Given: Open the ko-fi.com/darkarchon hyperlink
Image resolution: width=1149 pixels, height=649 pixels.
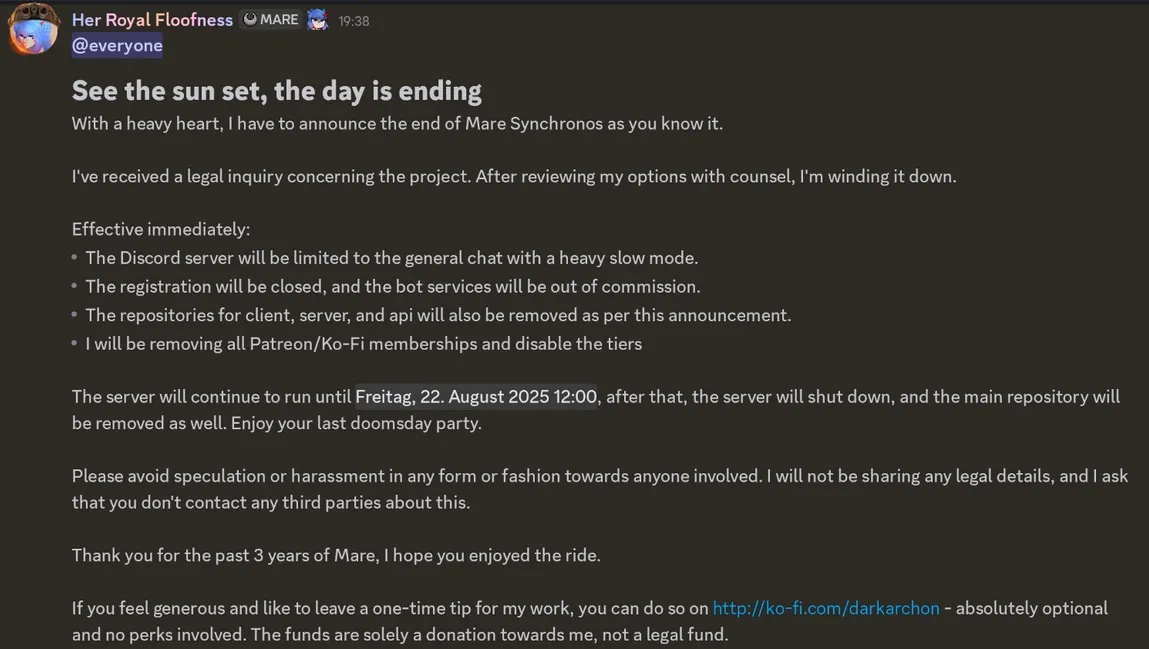Looking at the screenshot, I should pos(824,607).
